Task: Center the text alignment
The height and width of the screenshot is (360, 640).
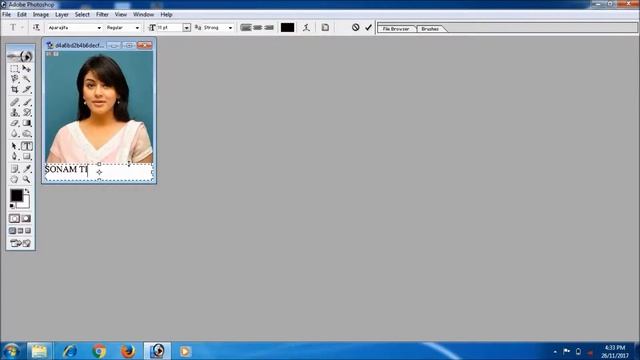Action: pos(258,27)
